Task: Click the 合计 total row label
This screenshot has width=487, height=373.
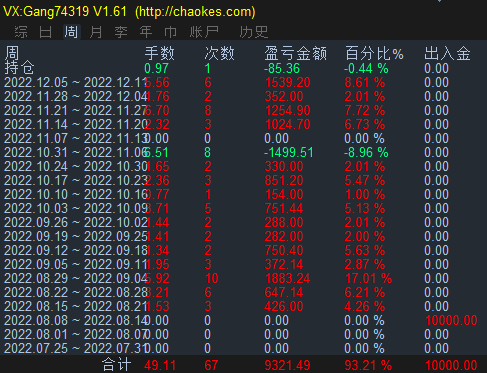Action: (x=116, y=365)
